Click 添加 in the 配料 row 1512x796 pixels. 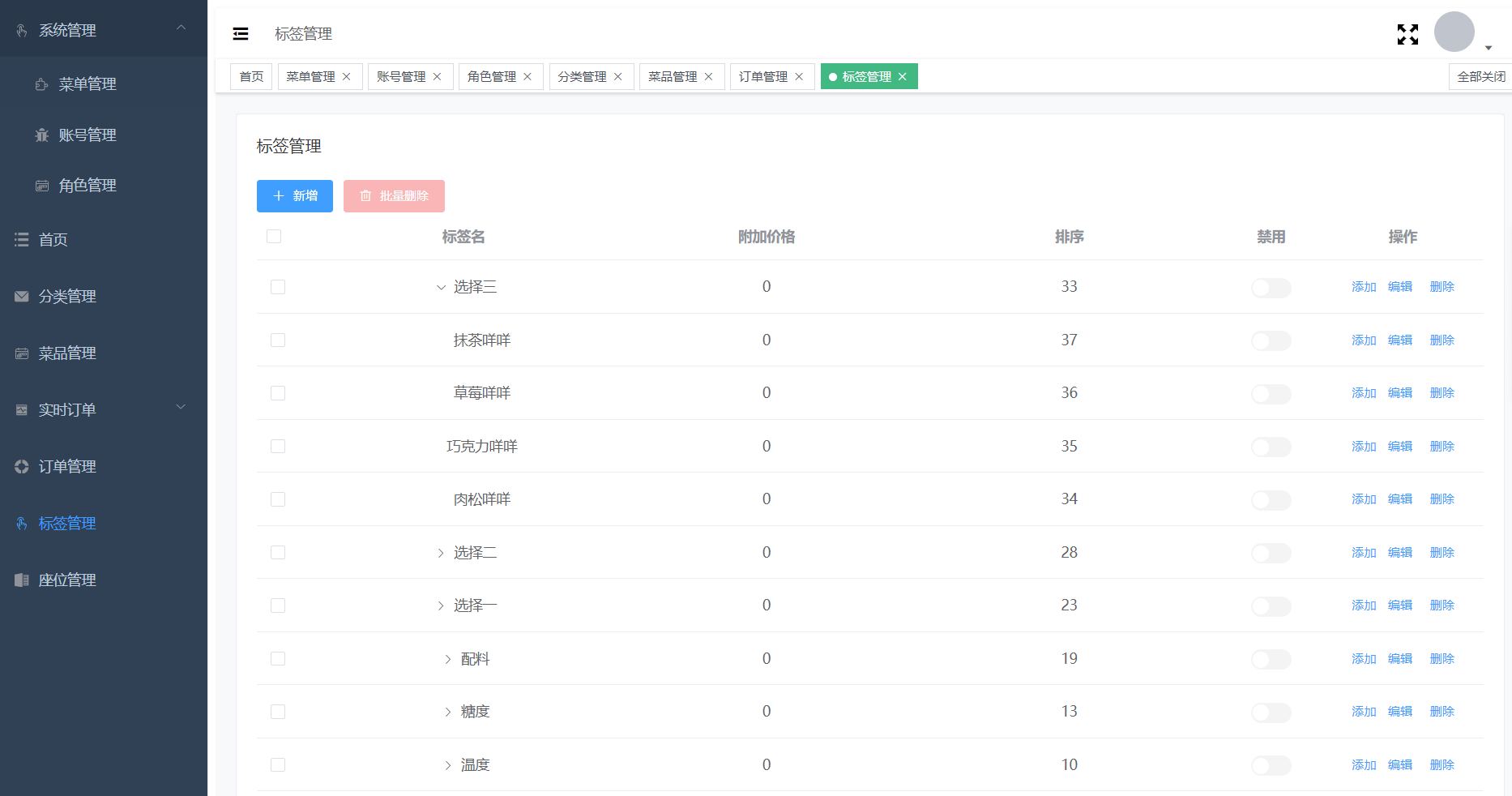tap(1364, 659)
